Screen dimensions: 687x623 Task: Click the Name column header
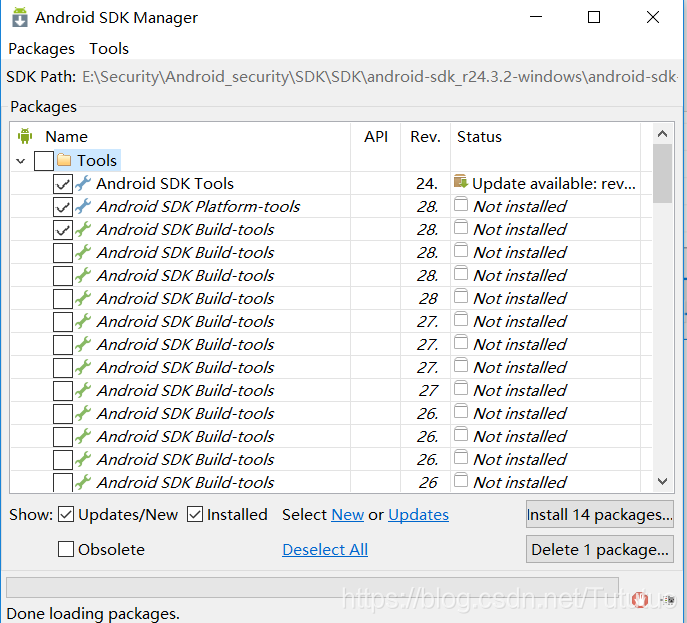67,137
